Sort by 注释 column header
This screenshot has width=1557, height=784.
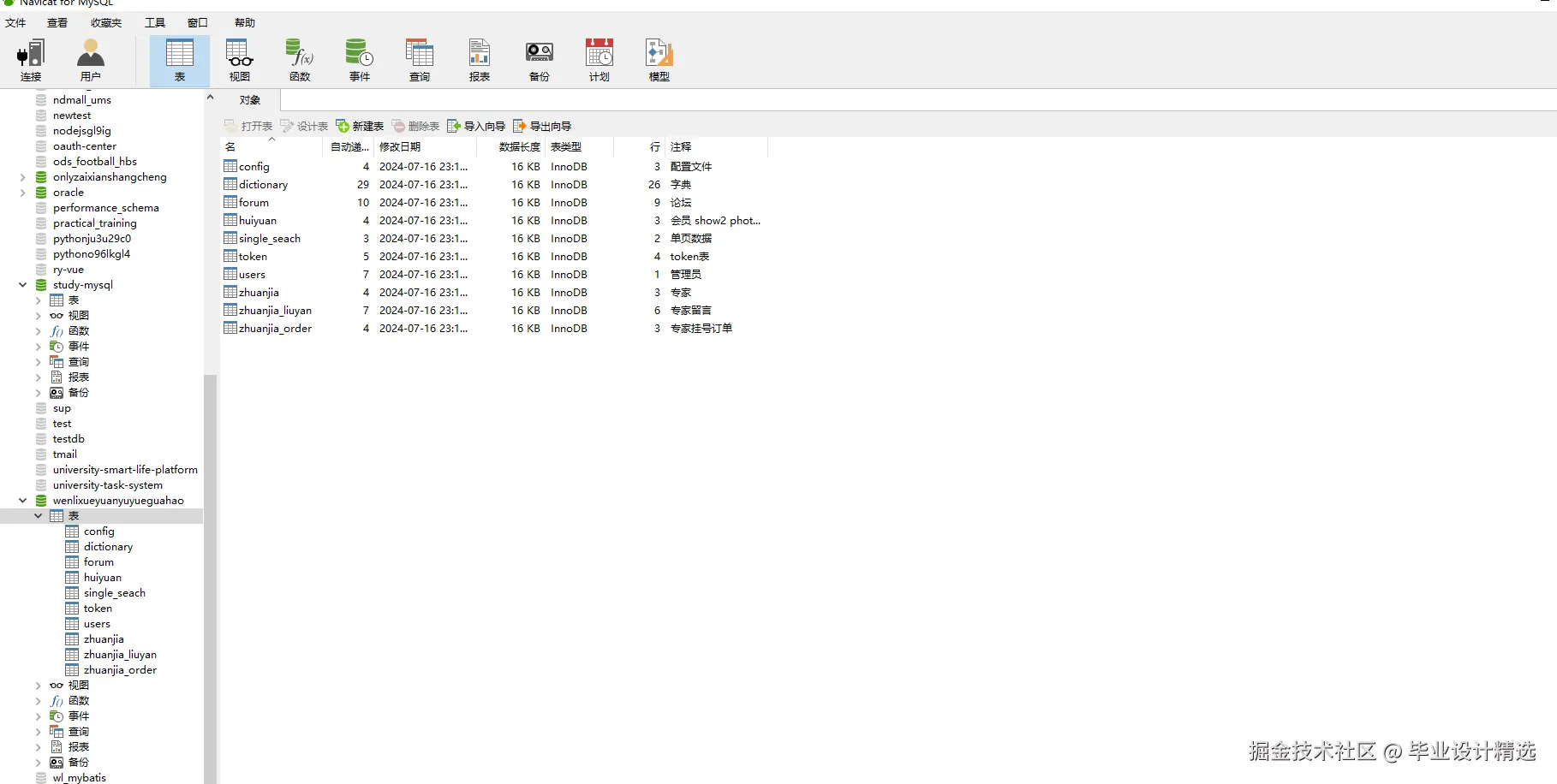click(x=716, y=147)
